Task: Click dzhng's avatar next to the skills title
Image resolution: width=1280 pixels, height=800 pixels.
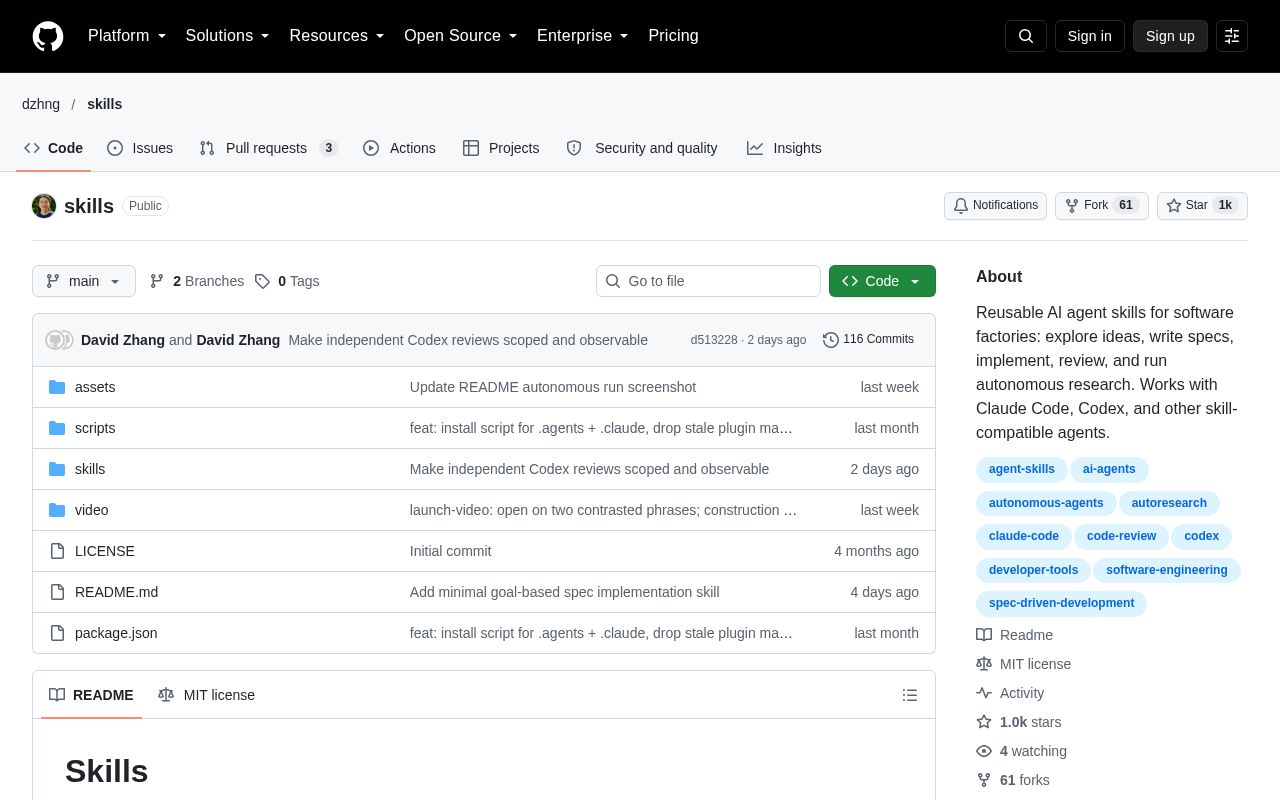Action: (44, 206)
